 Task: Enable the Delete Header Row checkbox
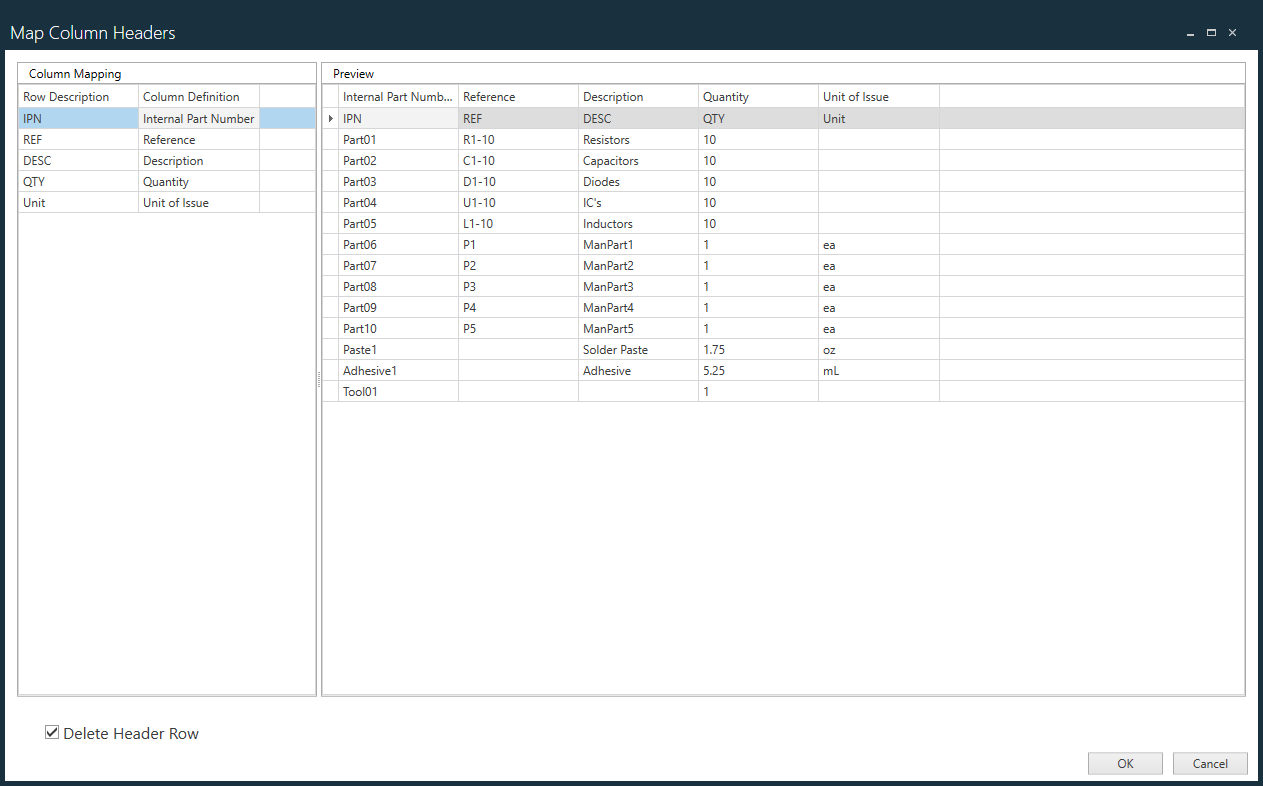51,732
